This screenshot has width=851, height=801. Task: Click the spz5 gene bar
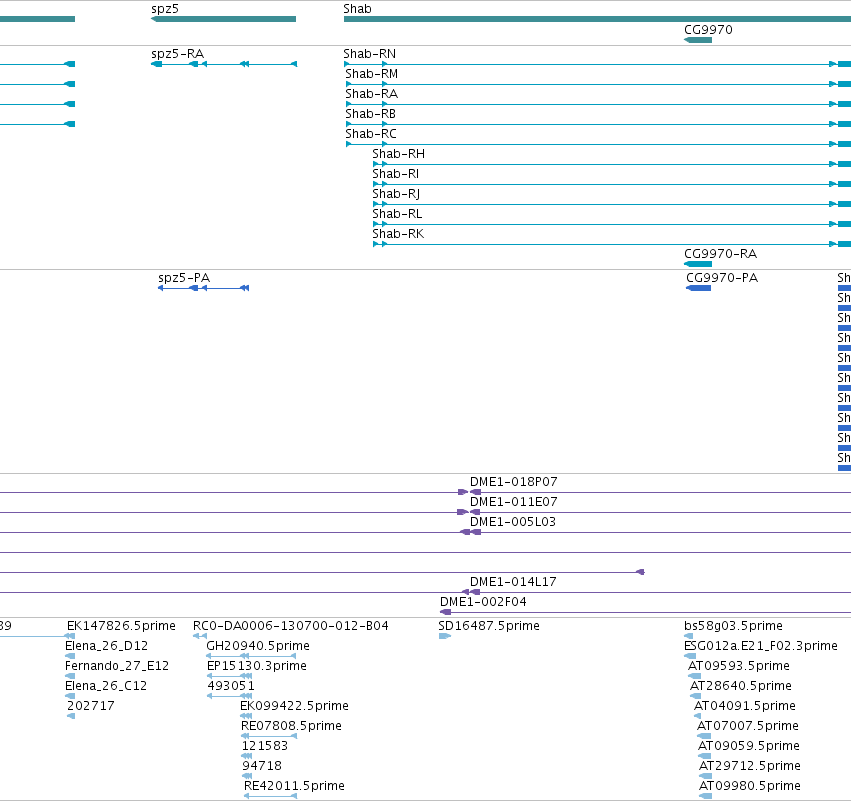(224, 20)
